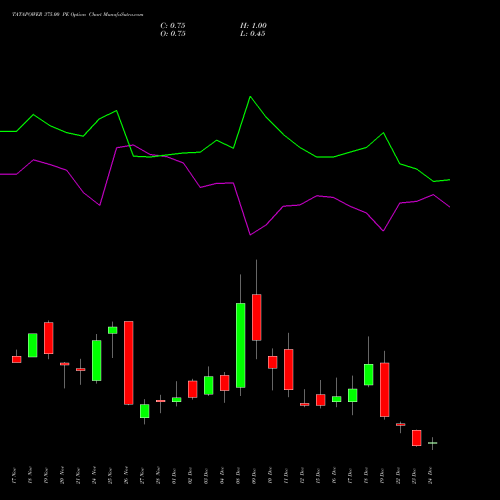Click the tall green candle for 08 Dec
The image size is (500, 500).
click(x=241, y=345)
